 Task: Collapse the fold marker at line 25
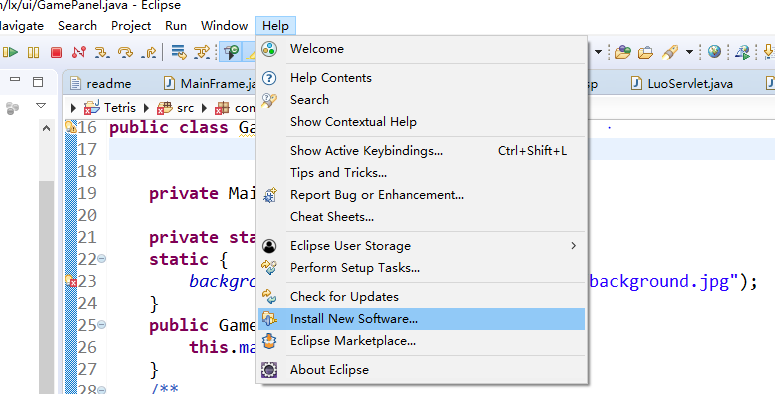101,325
